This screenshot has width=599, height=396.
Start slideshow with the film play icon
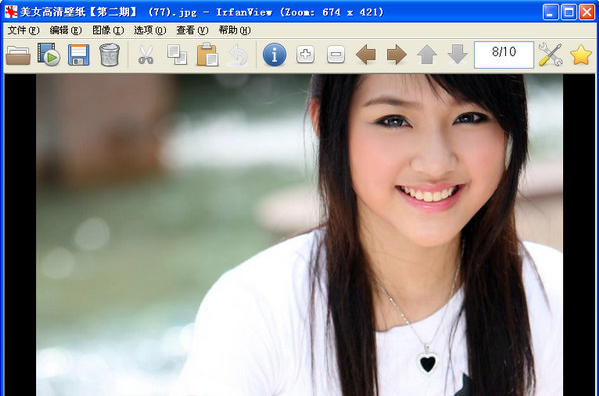(x=49, y=55)
